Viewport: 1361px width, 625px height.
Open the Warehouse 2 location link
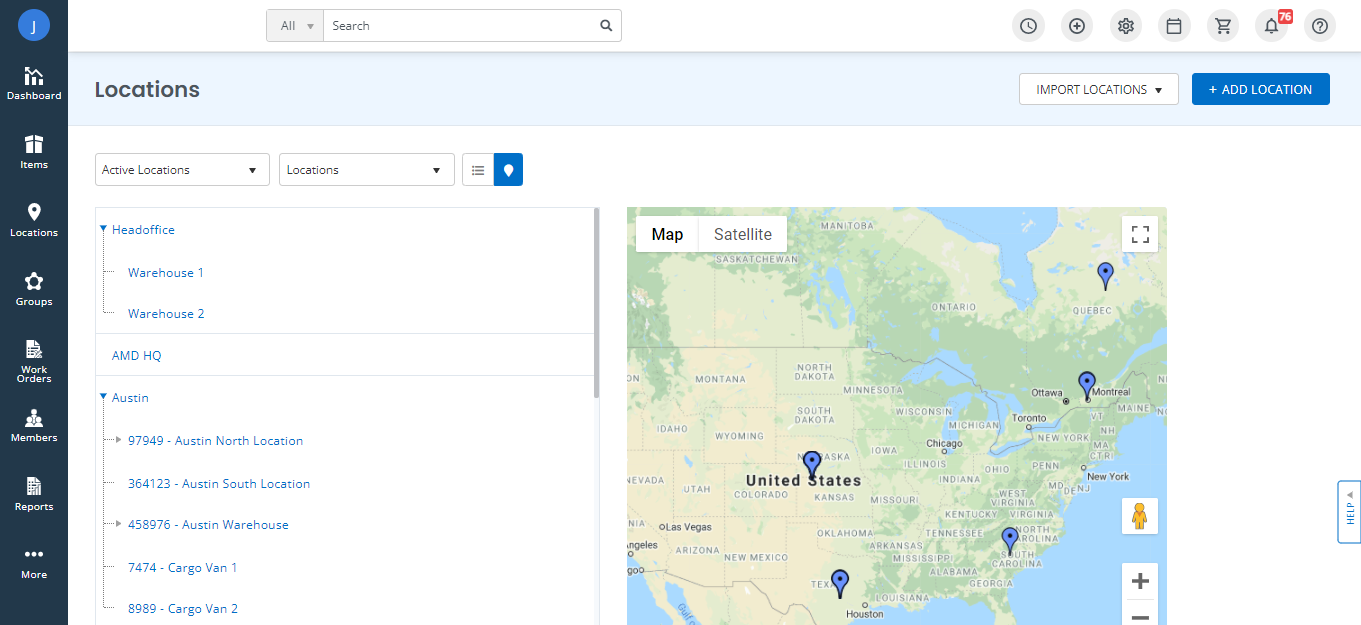click(x=166, y=314)
